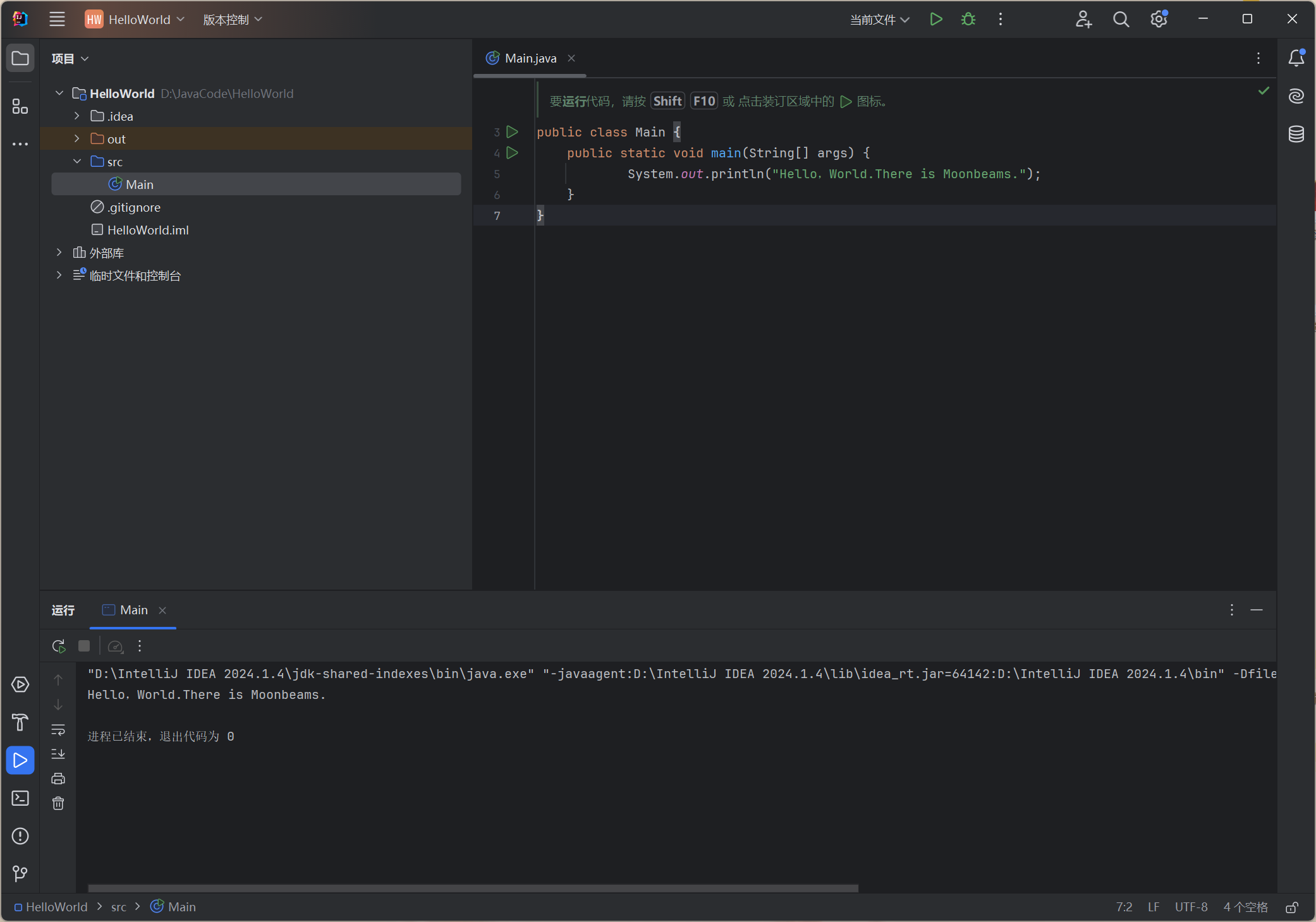Change LF line separator in status bar
Screen dimensions: 1316x922
coord(1154,907)
